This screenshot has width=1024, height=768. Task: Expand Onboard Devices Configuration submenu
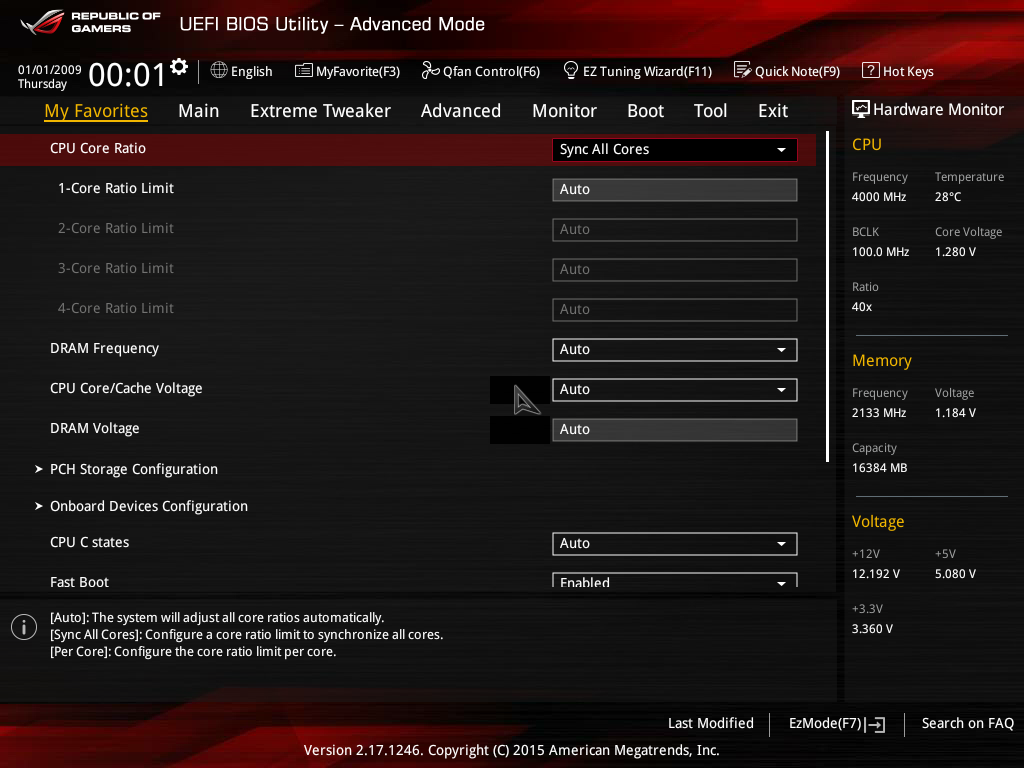point(149,506)
